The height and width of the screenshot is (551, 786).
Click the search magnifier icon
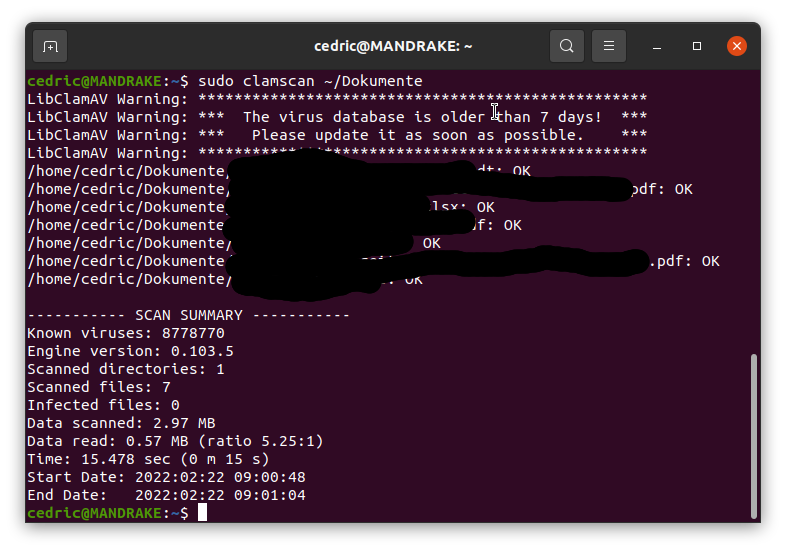tap(567, 46)
